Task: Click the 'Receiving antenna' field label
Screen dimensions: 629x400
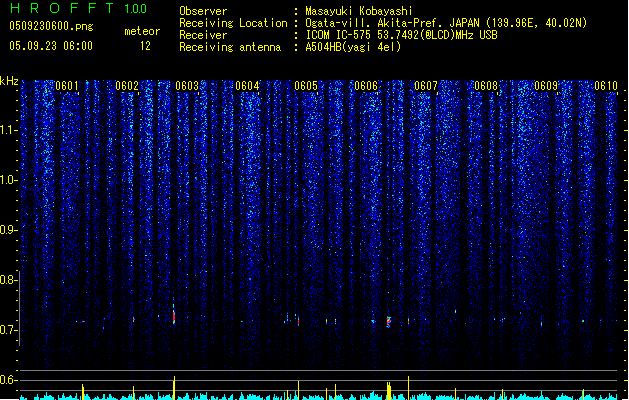Action: coord(230,47)
